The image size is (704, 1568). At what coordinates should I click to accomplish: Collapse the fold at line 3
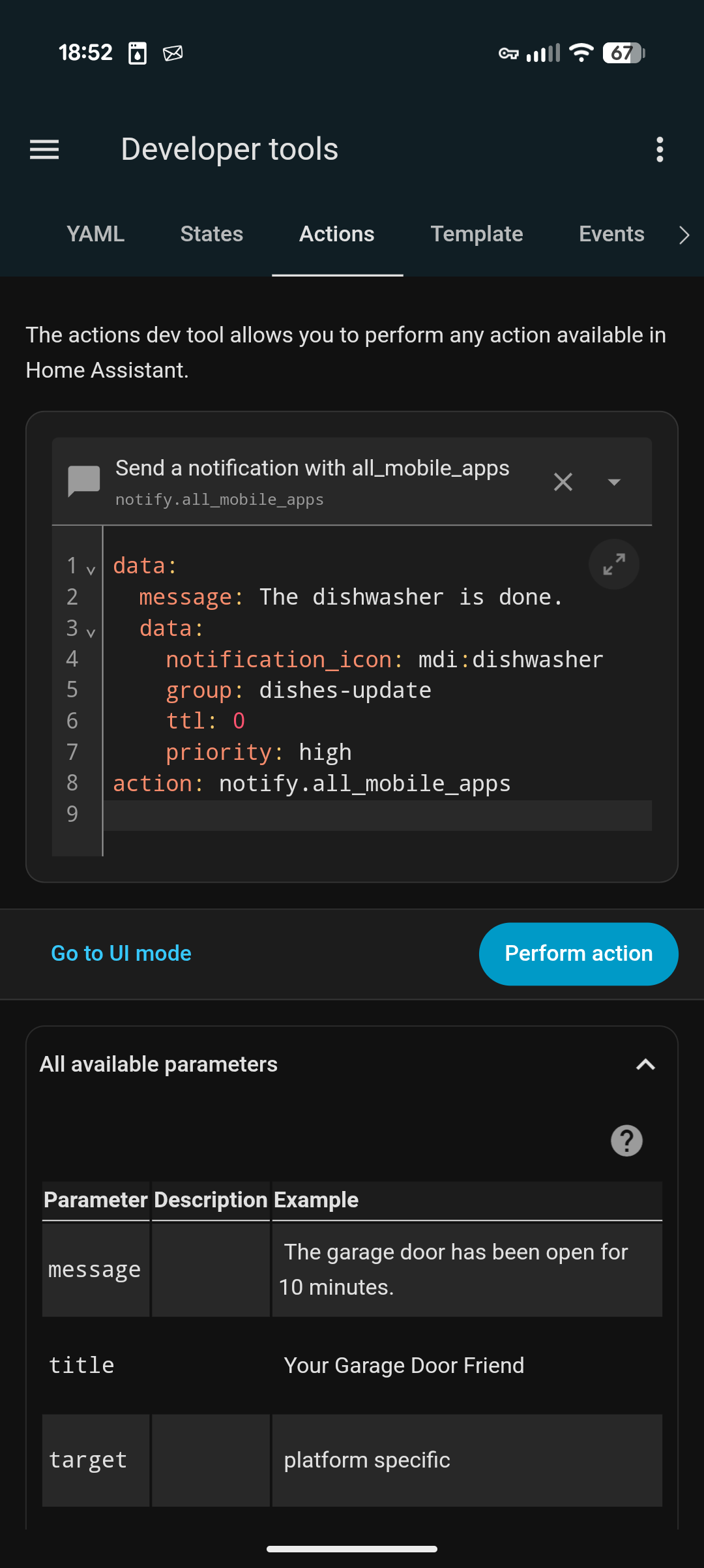[90, 631]
